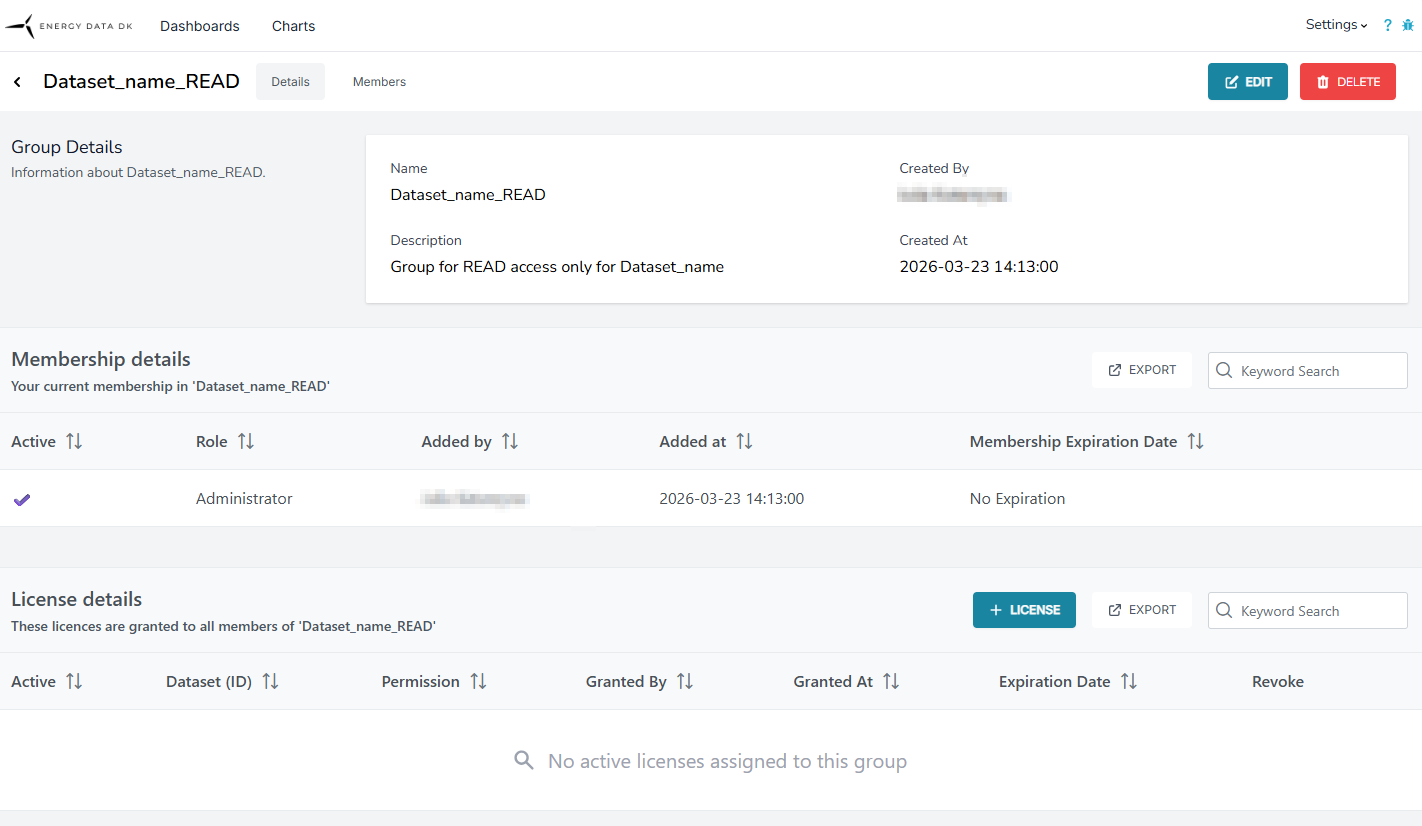Open the Dashboards menu item
Screen dimensions: 1422x826
coord(200,26)
